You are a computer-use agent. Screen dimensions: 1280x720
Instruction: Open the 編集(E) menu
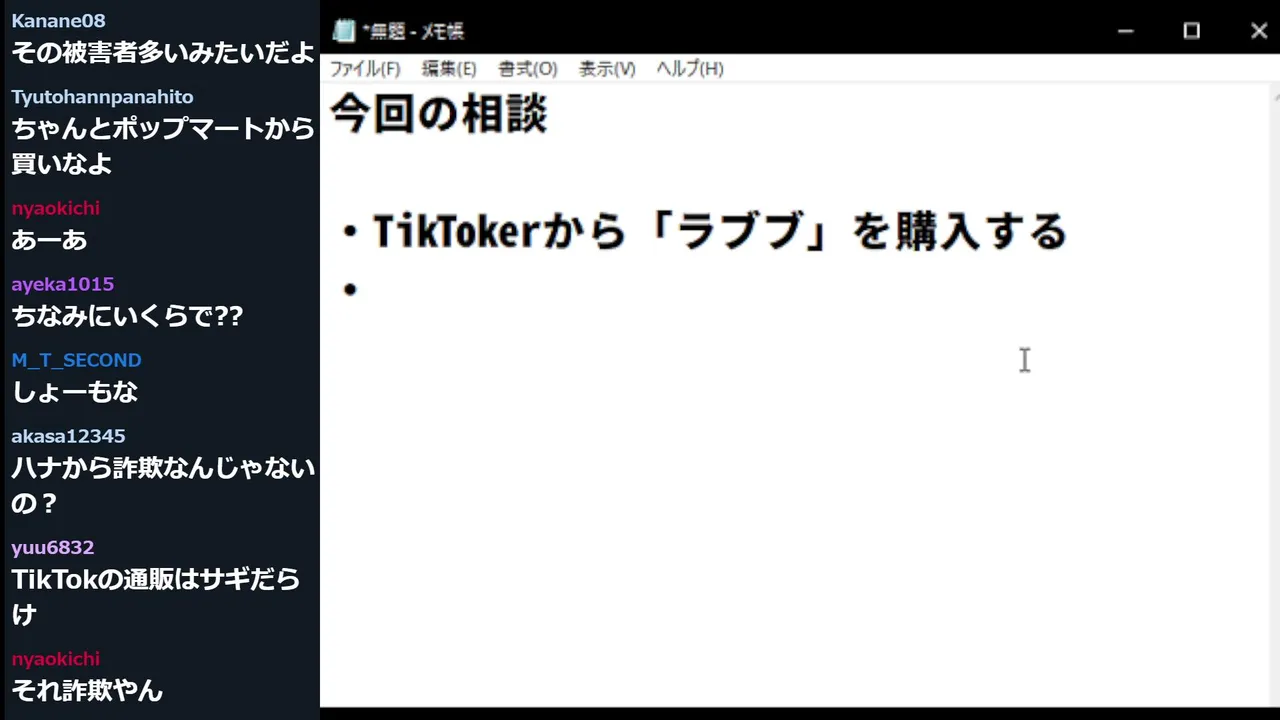point(449,68)
